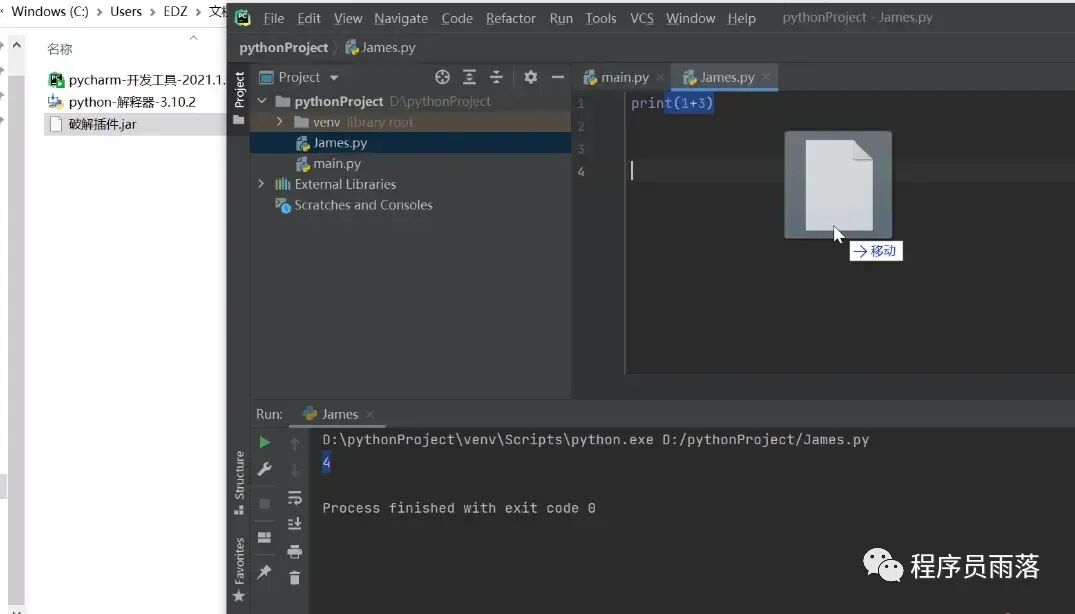Open the Favorites vertical side tab
Viewport: 1075px width, 614px height.
(239, 569)
